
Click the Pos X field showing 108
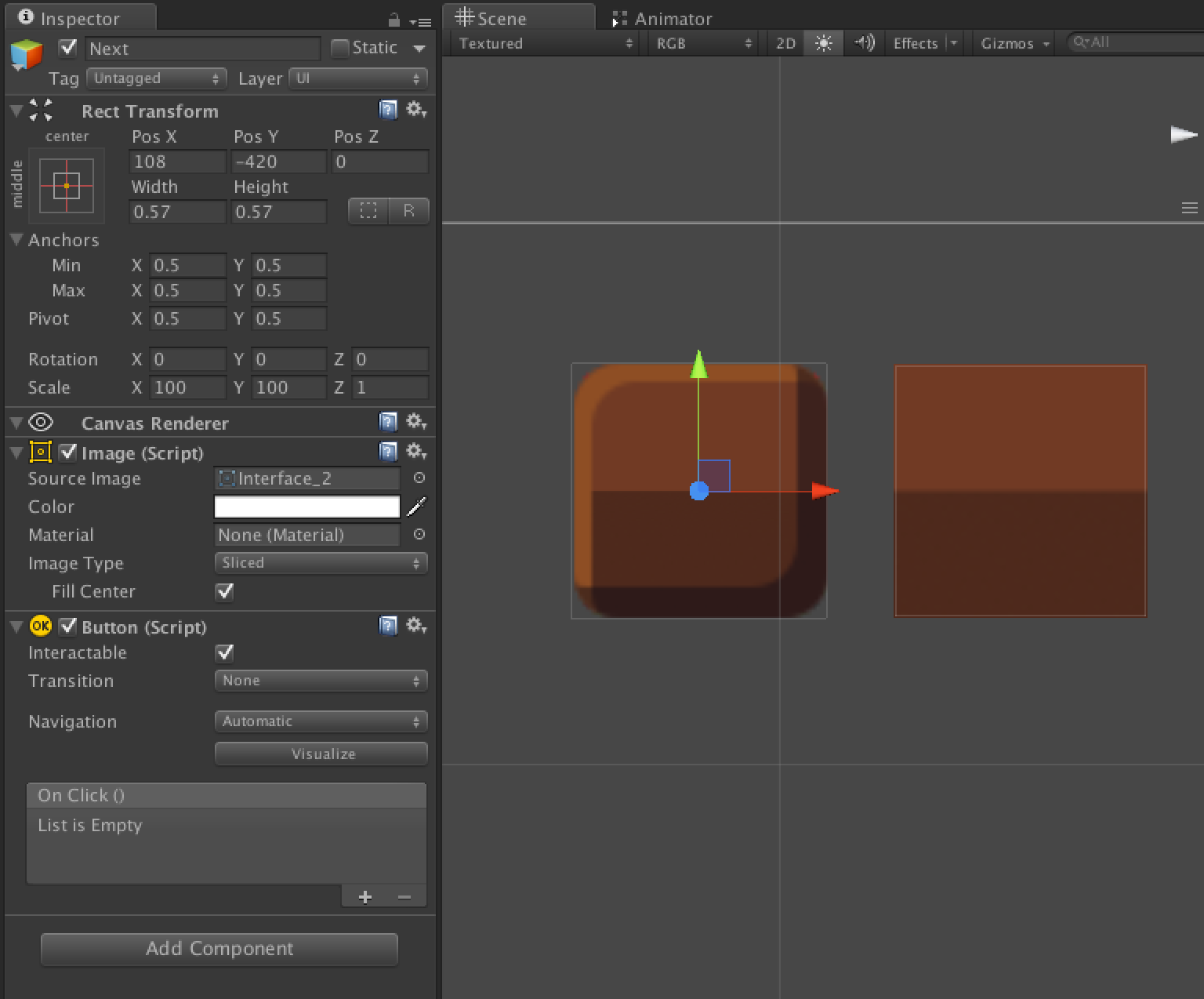(x=178, y=162)
